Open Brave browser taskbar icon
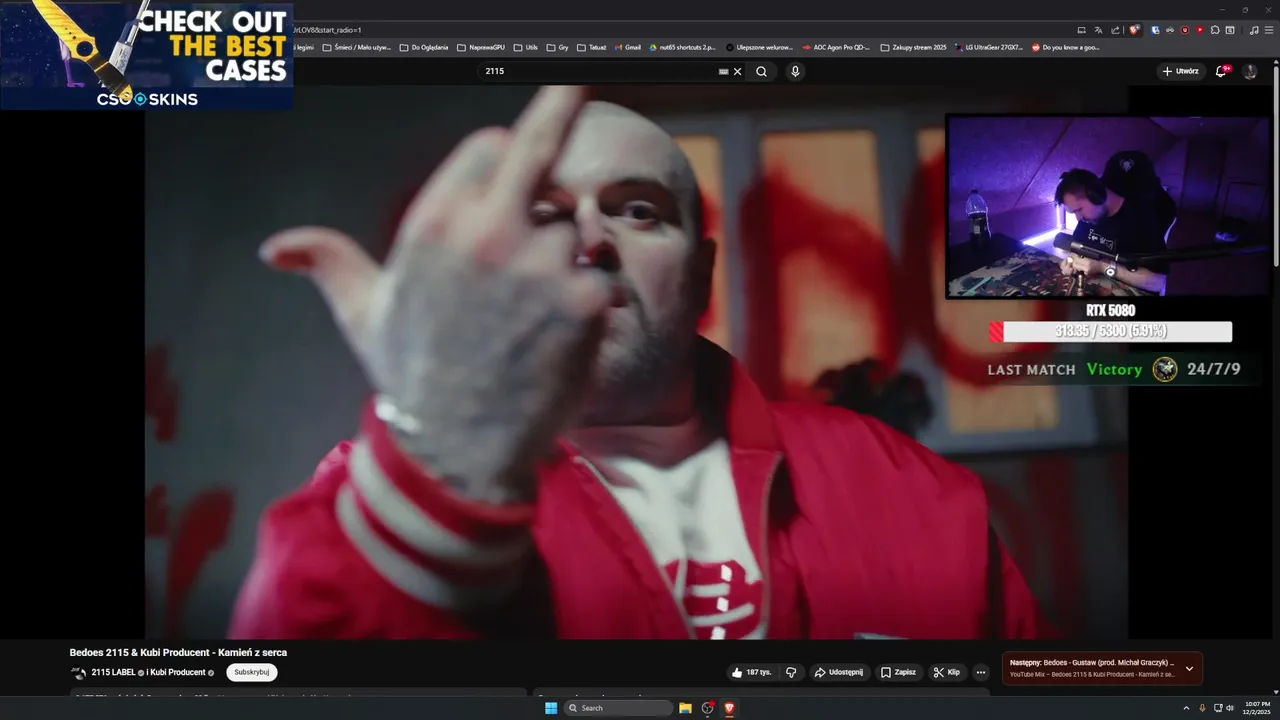This screenshot has width=1280, height=720. (x=729, y=708)
